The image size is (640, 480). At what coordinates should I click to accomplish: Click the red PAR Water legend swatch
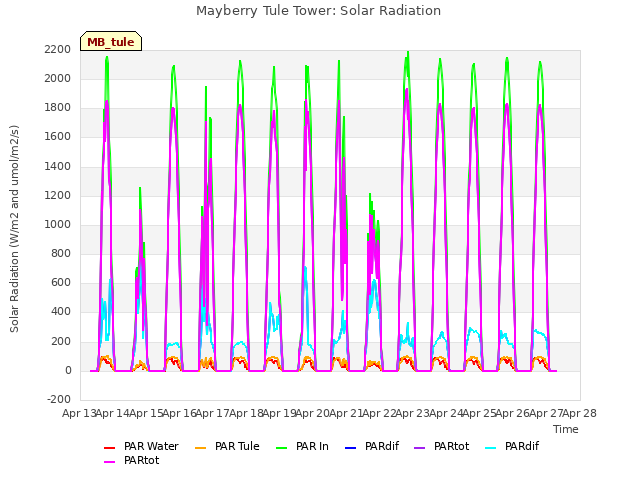point(109,448)
